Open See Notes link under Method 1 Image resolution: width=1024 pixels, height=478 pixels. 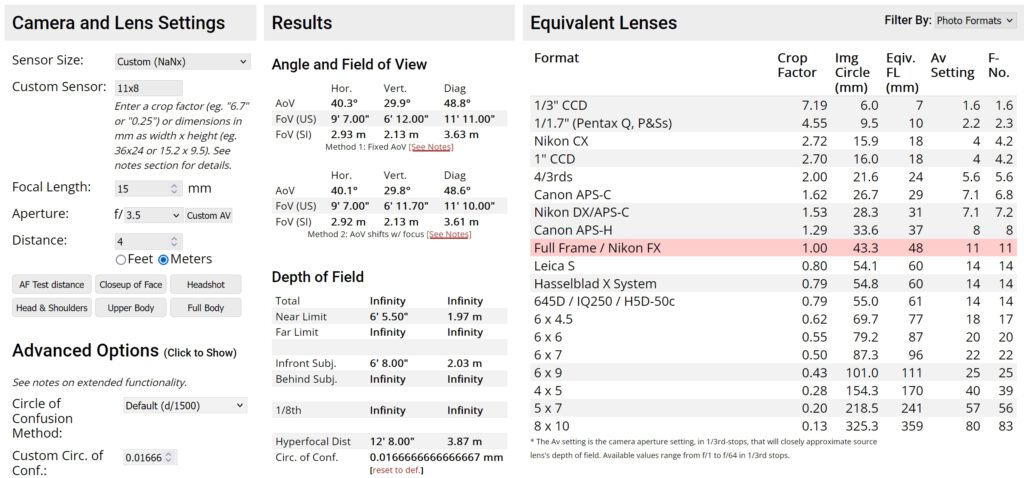[x=431, y=148]
